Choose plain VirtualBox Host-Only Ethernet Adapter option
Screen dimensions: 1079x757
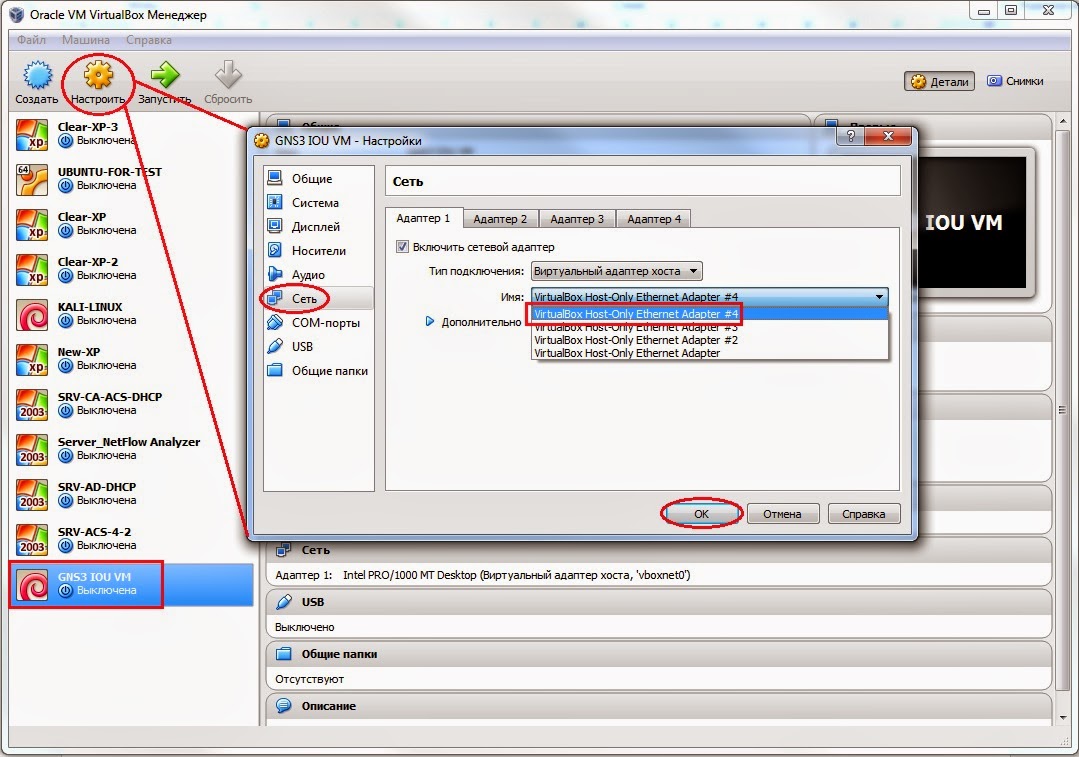pyautogui.click(x=709, y=353)
